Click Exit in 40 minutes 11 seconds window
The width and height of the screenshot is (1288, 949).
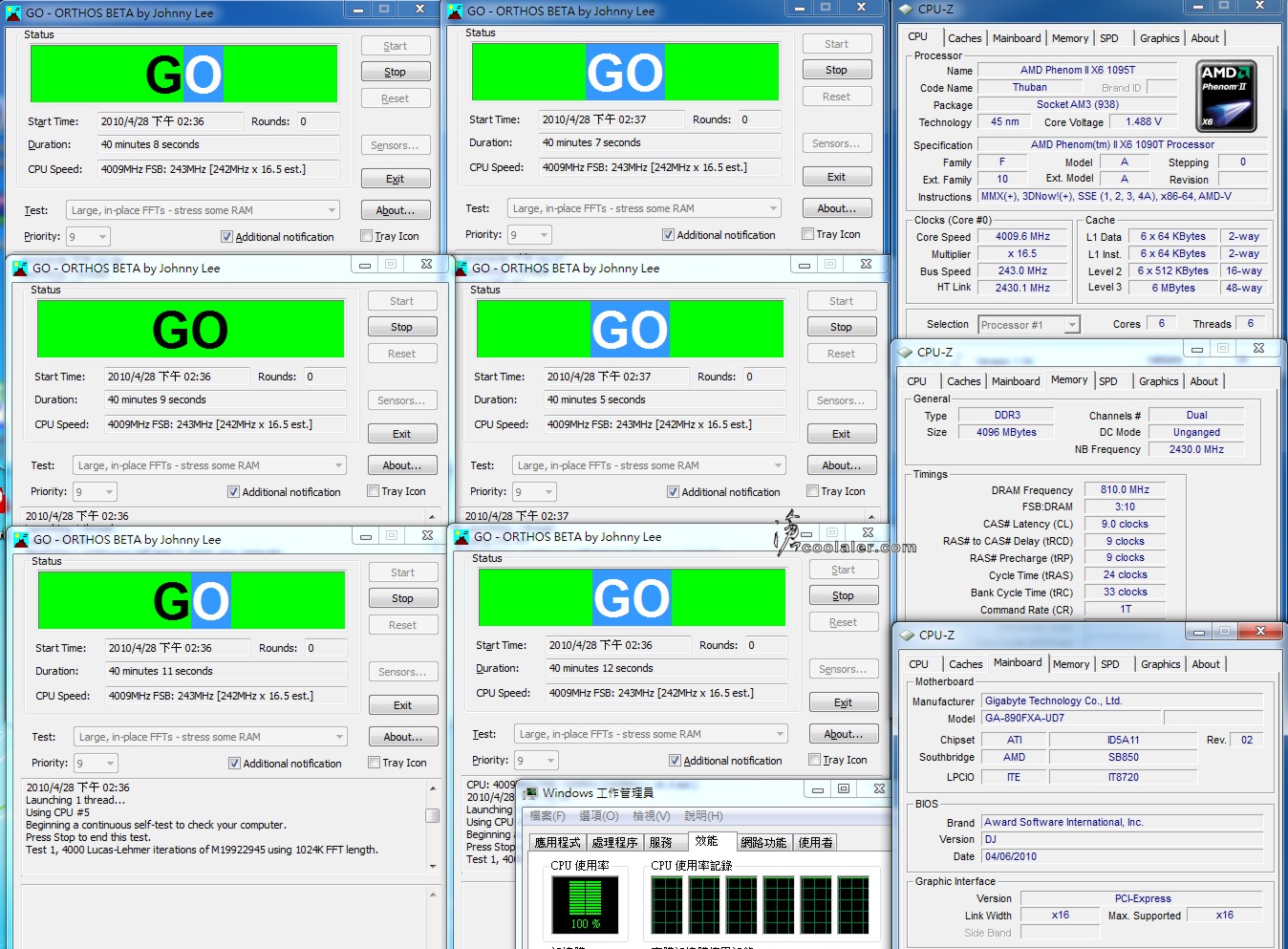pos(403,705)
